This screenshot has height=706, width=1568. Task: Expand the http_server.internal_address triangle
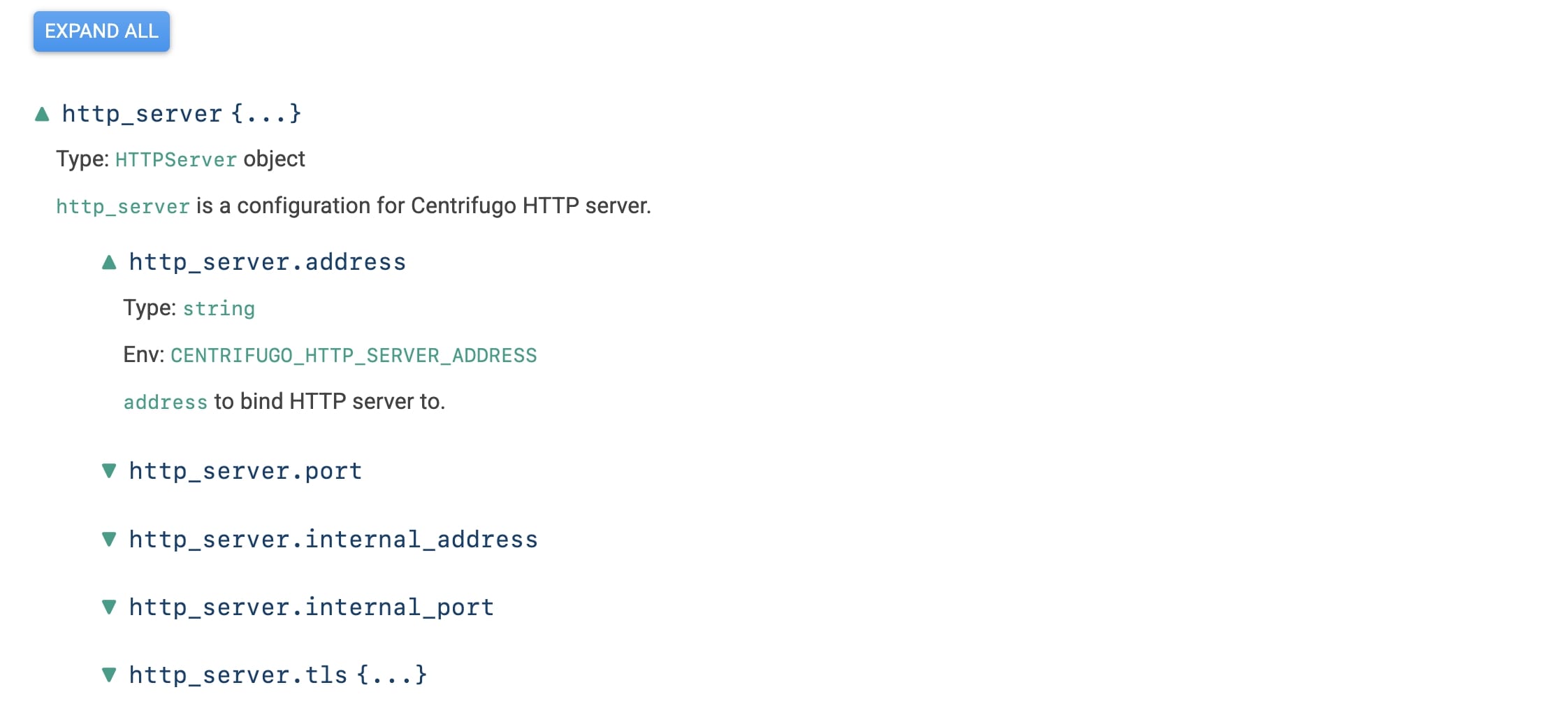pos(109,539)
